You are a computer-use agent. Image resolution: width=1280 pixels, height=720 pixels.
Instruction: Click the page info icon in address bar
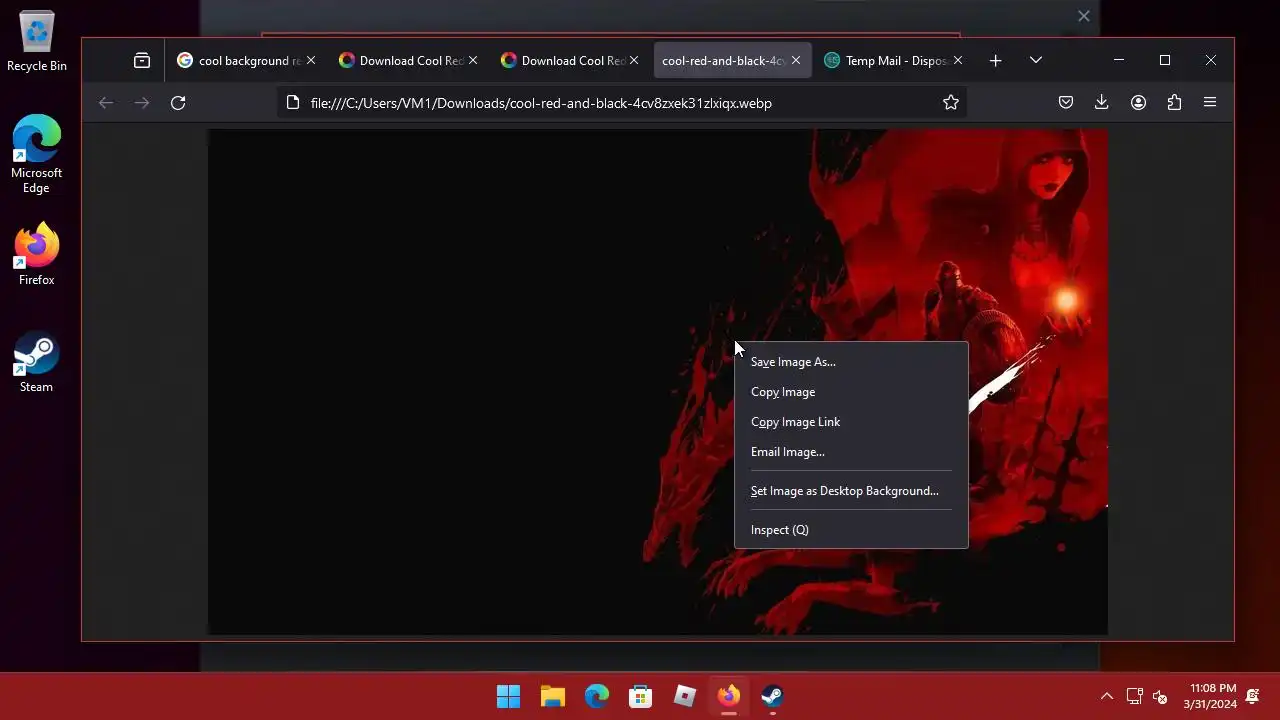(293, 103)
